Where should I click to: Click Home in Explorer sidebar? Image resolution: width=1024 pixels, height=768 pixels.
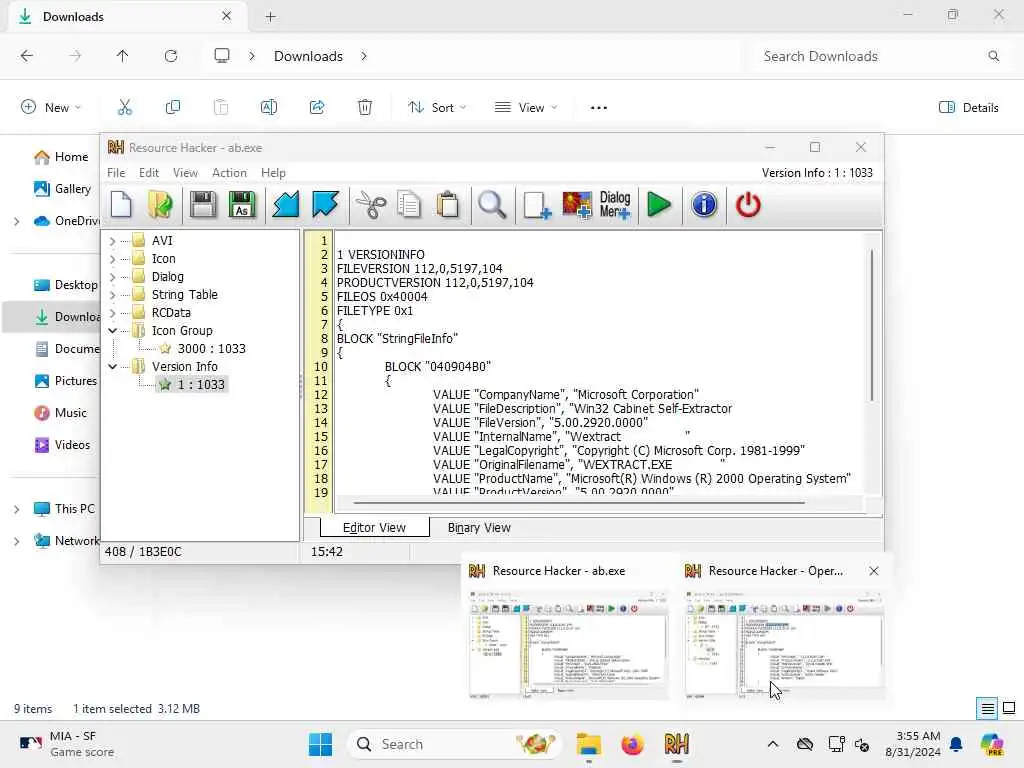61,157
